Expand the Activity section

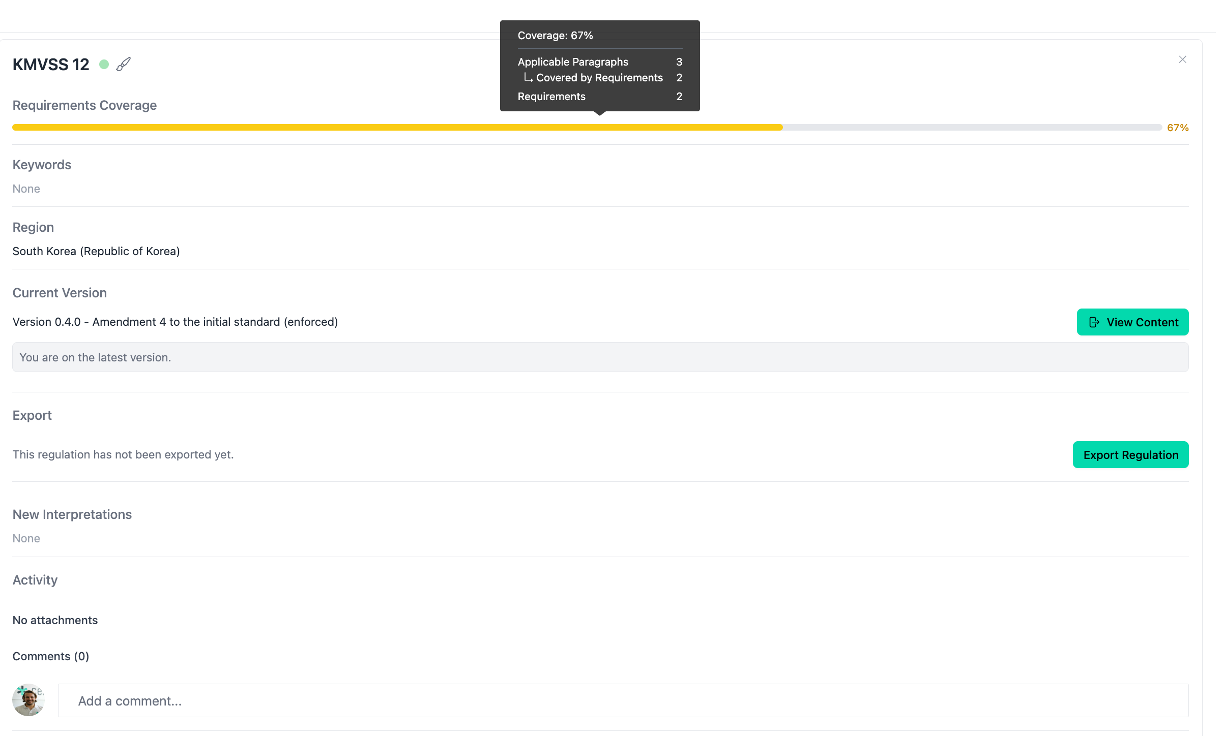point(35,580)
